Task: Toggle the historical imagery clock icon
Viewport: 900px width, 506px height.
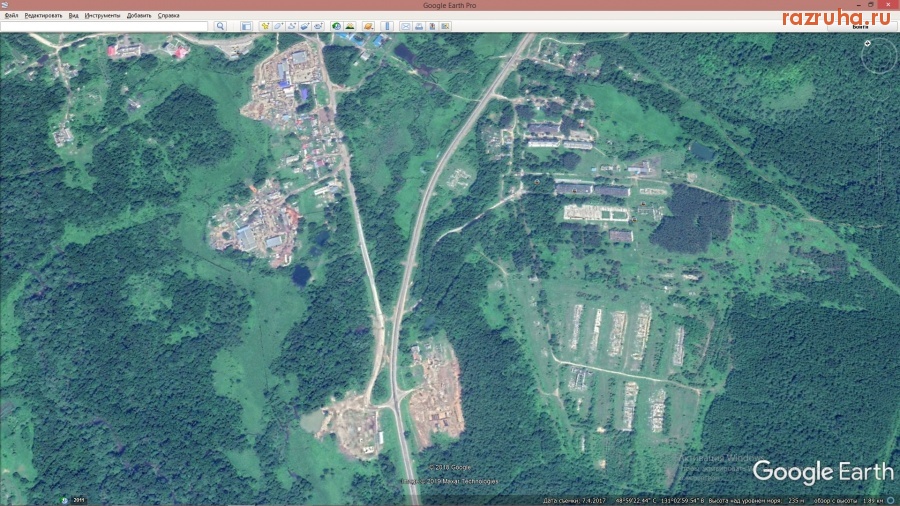Action: point(336,26)
